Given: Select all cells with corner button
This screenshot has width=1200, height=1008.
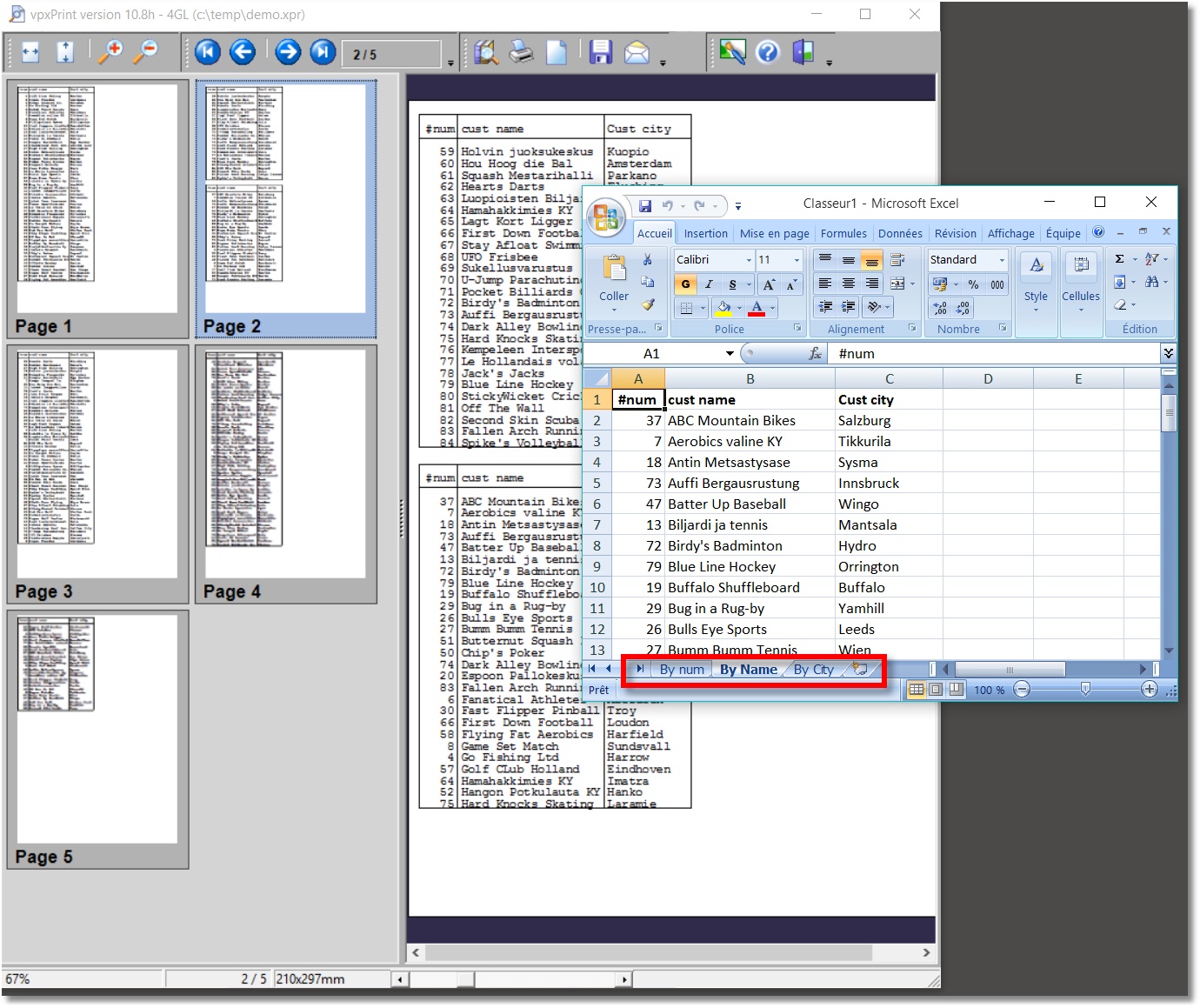Looking at the screenshot, I should [x=597, y=378].
